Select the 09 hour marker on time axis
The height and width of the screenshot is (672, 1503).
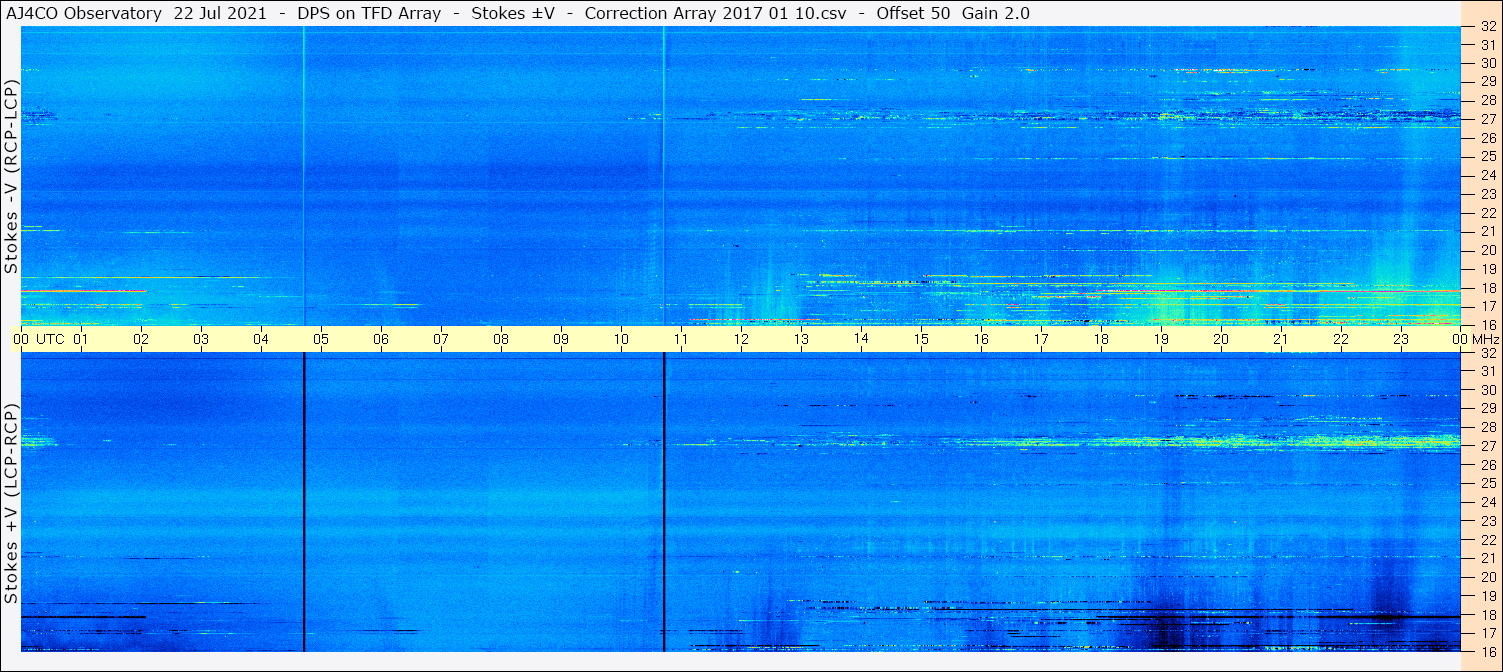tap(561, 340)
